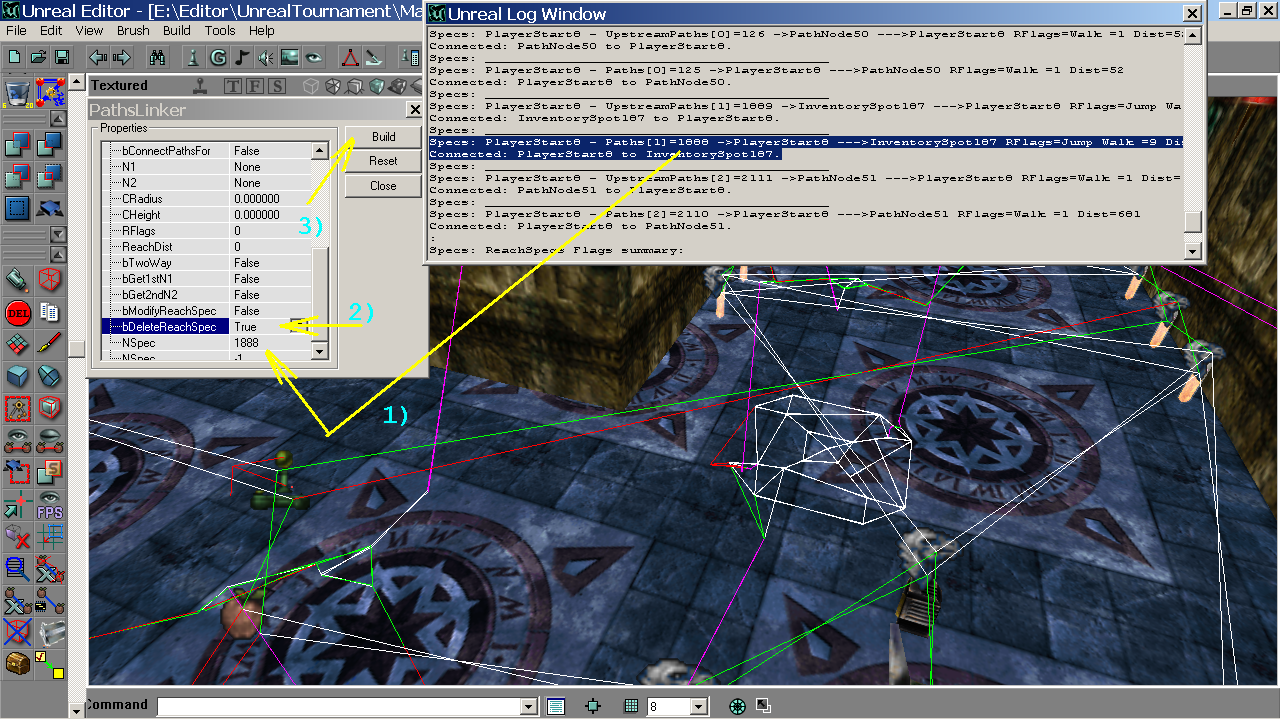Click the recycle bin icon in left toolbar

tap(16, 92)
